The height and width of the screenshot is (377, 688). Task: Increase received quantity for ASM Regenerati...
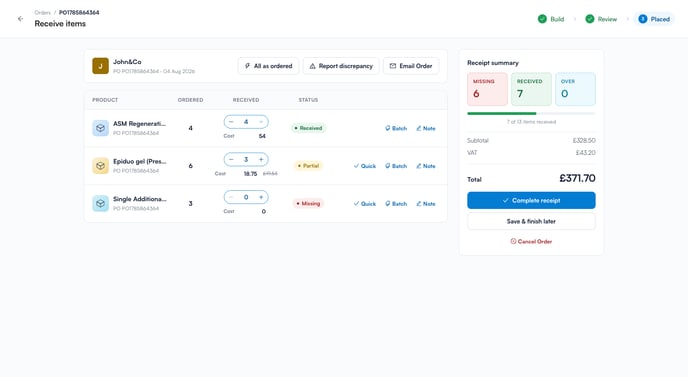coord(261,122)
